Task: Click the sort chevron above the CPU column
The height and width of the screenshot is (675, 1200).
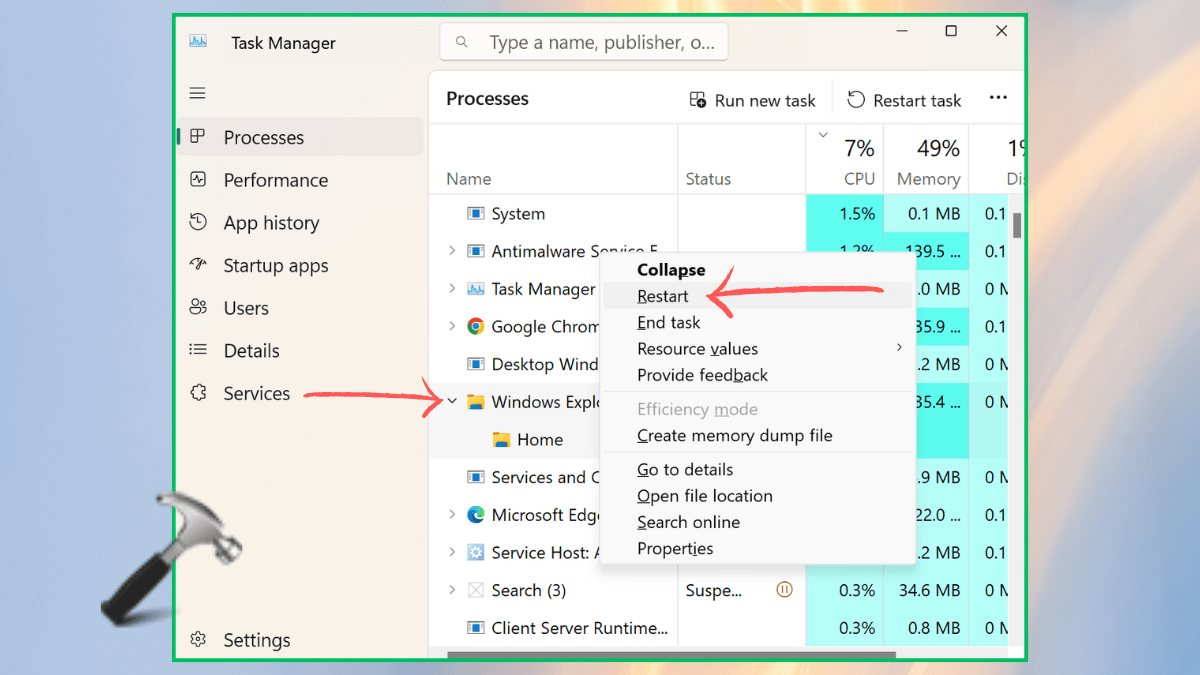Action: click(x=822, y=134)
